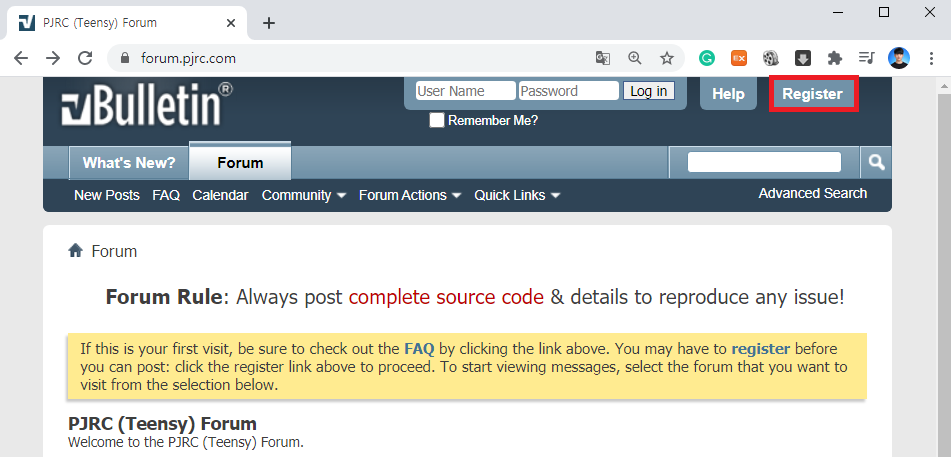Click the Register button
The image size is (951, 457).
point(813,94)
